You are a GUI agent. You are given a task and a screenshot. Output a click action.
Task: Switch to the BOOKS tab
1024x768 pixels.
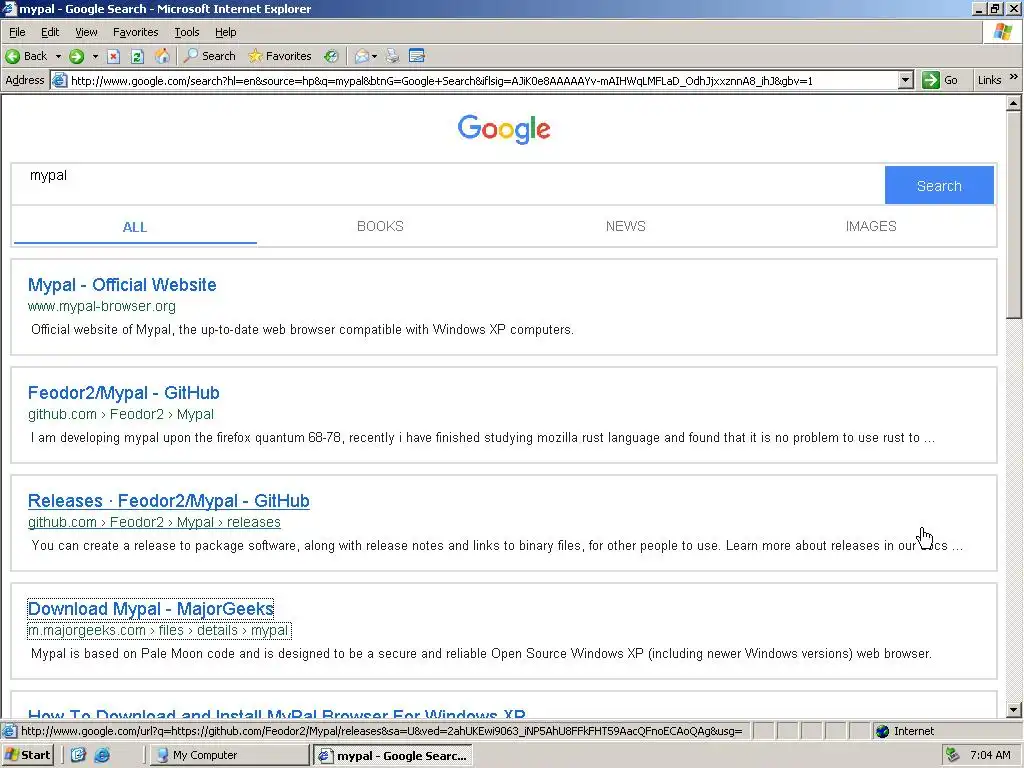tap(380, 227)
